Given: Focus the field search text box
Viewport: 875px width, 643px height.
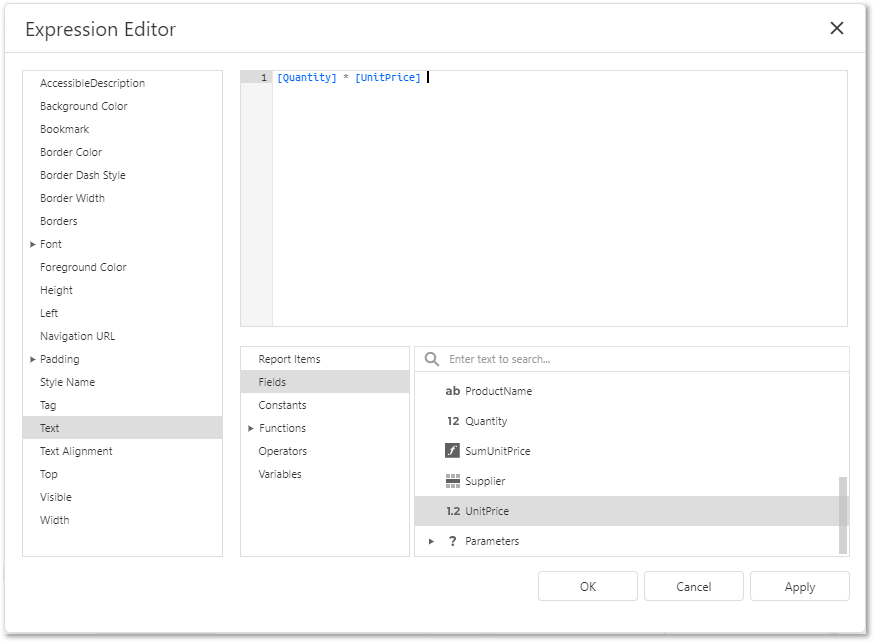Looking at the screenshot, I should point(640,359).
